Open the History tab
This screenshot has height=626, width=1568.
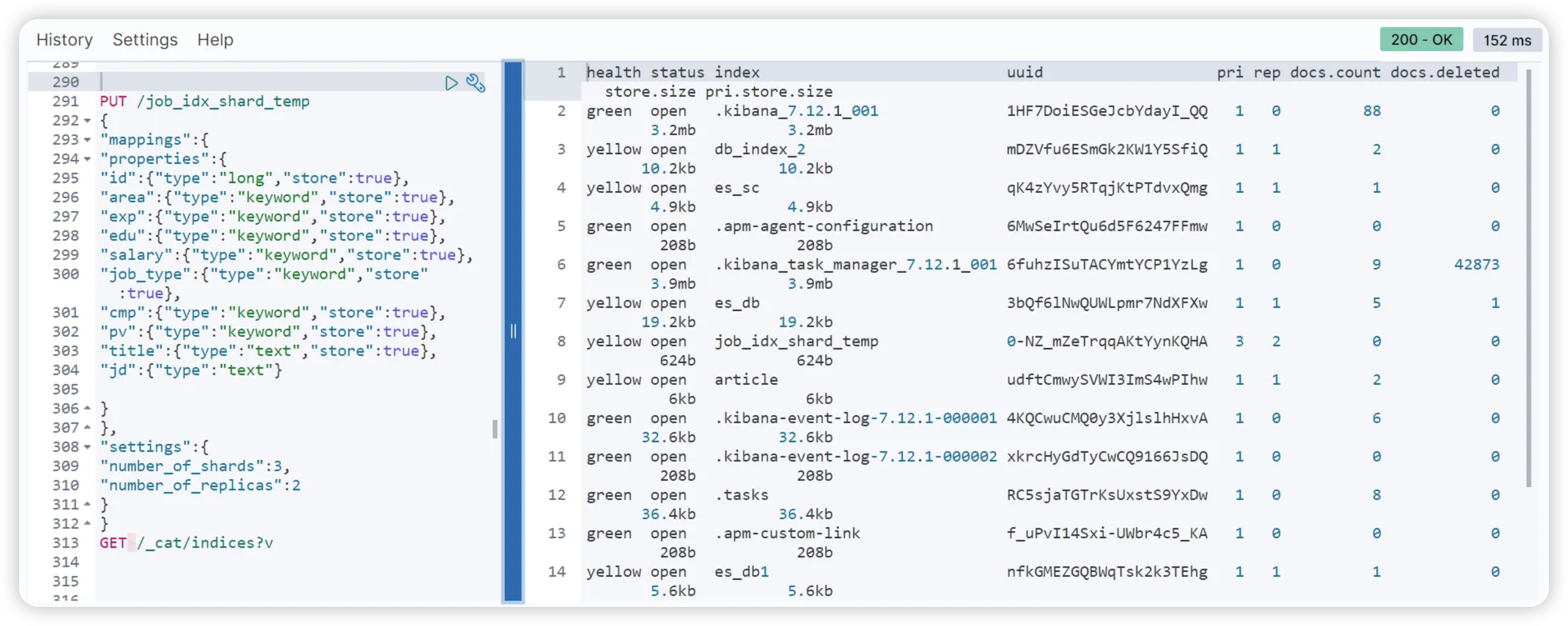click(x=65, y=40)
